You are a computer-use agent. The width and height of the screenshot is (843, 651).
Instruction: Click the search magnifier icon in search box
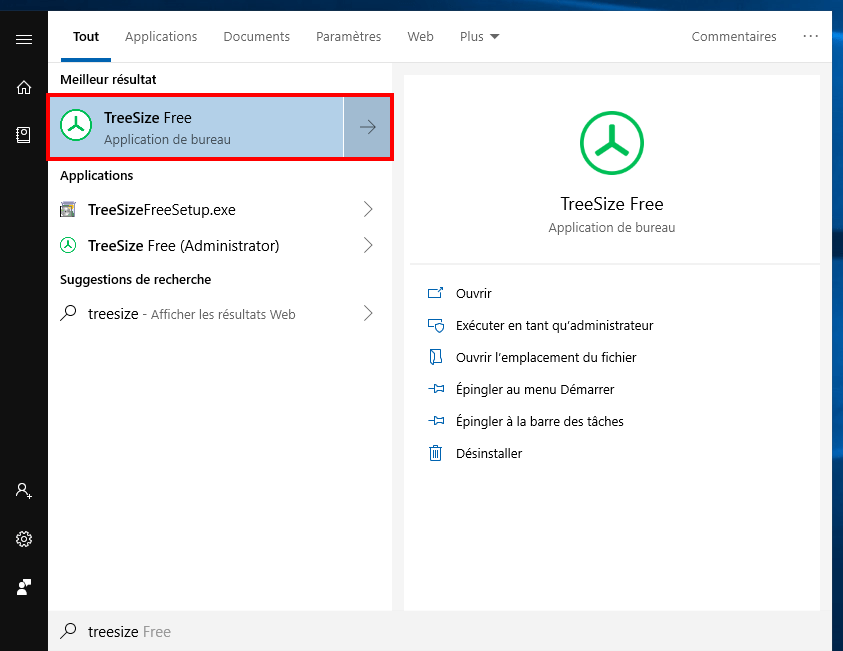coord(68,631)
